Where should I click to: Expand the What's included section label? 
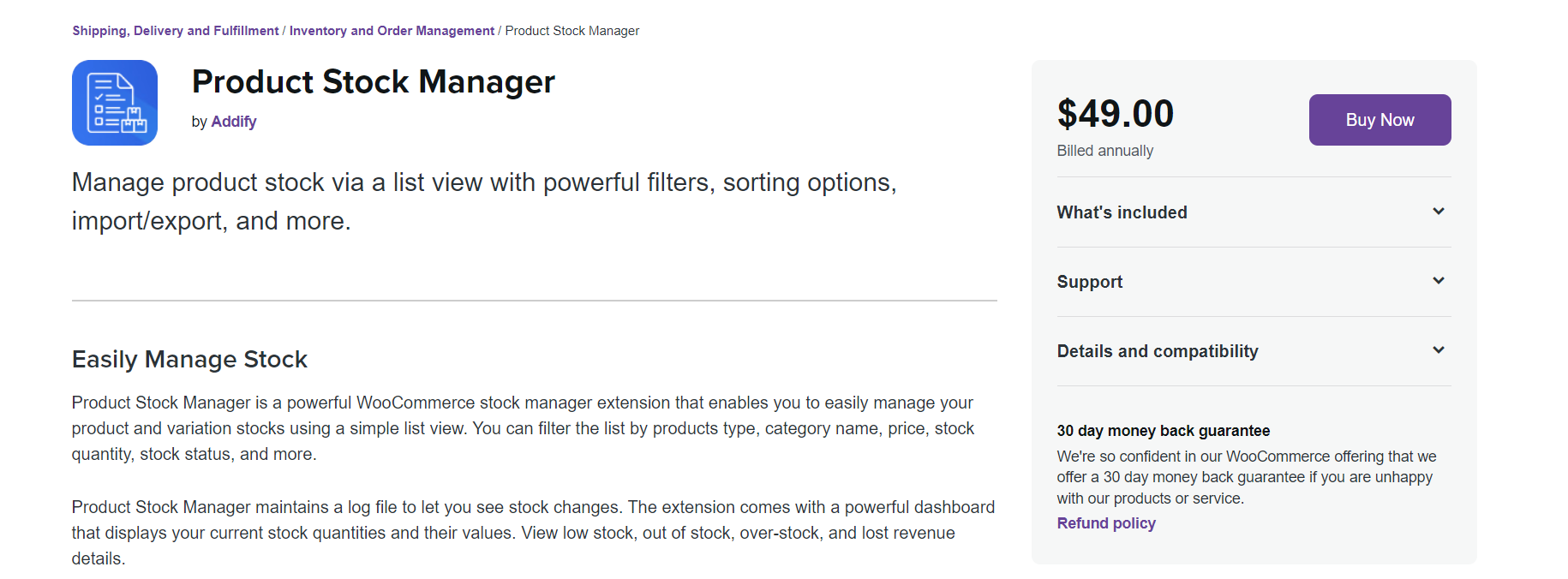[1122, 212]
